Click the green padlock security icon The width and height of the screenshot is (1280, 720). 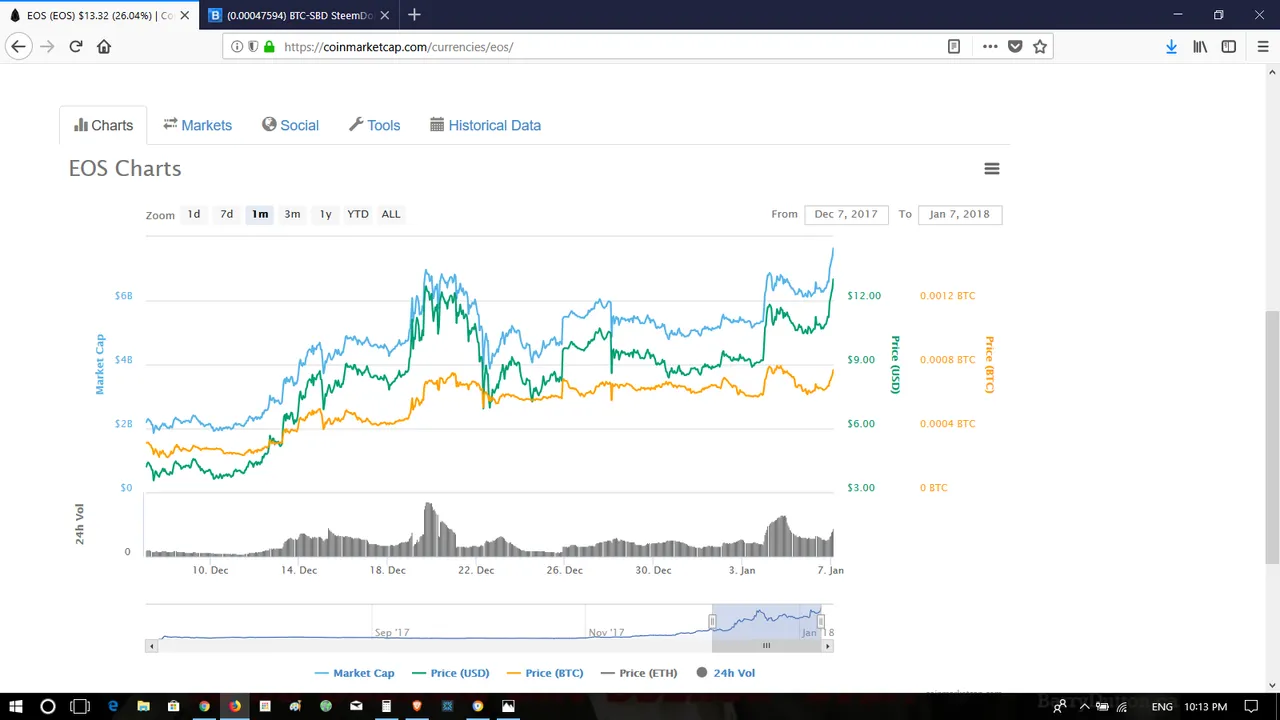pos(269,46)
